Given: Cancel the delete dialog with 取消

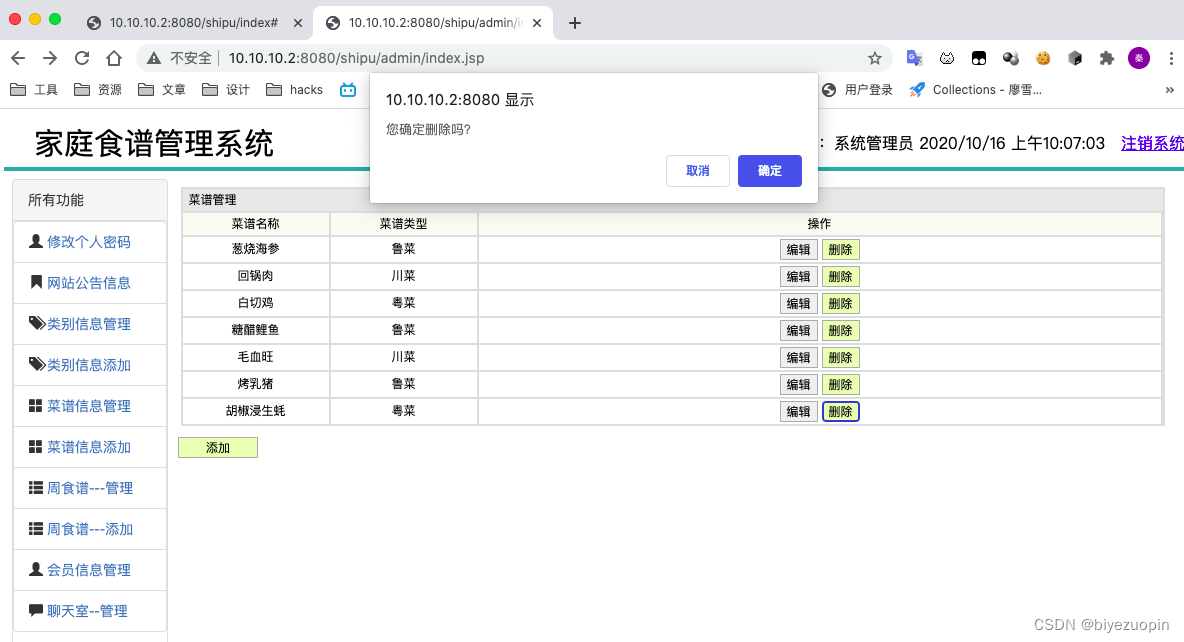Looking at the screenshot, I should (x=698, y=171).
